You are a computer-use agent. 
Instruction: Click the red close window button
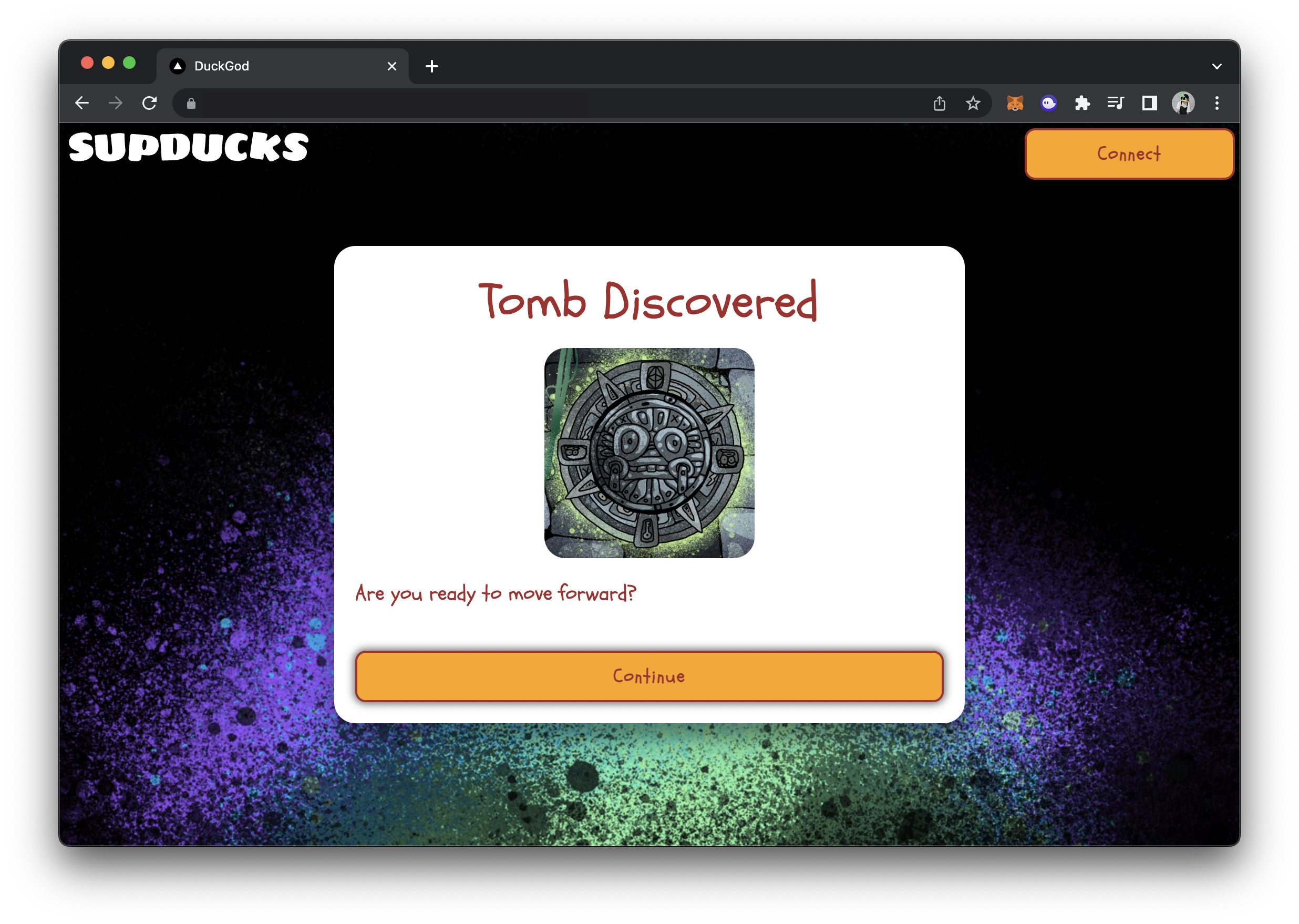point(87,63)
